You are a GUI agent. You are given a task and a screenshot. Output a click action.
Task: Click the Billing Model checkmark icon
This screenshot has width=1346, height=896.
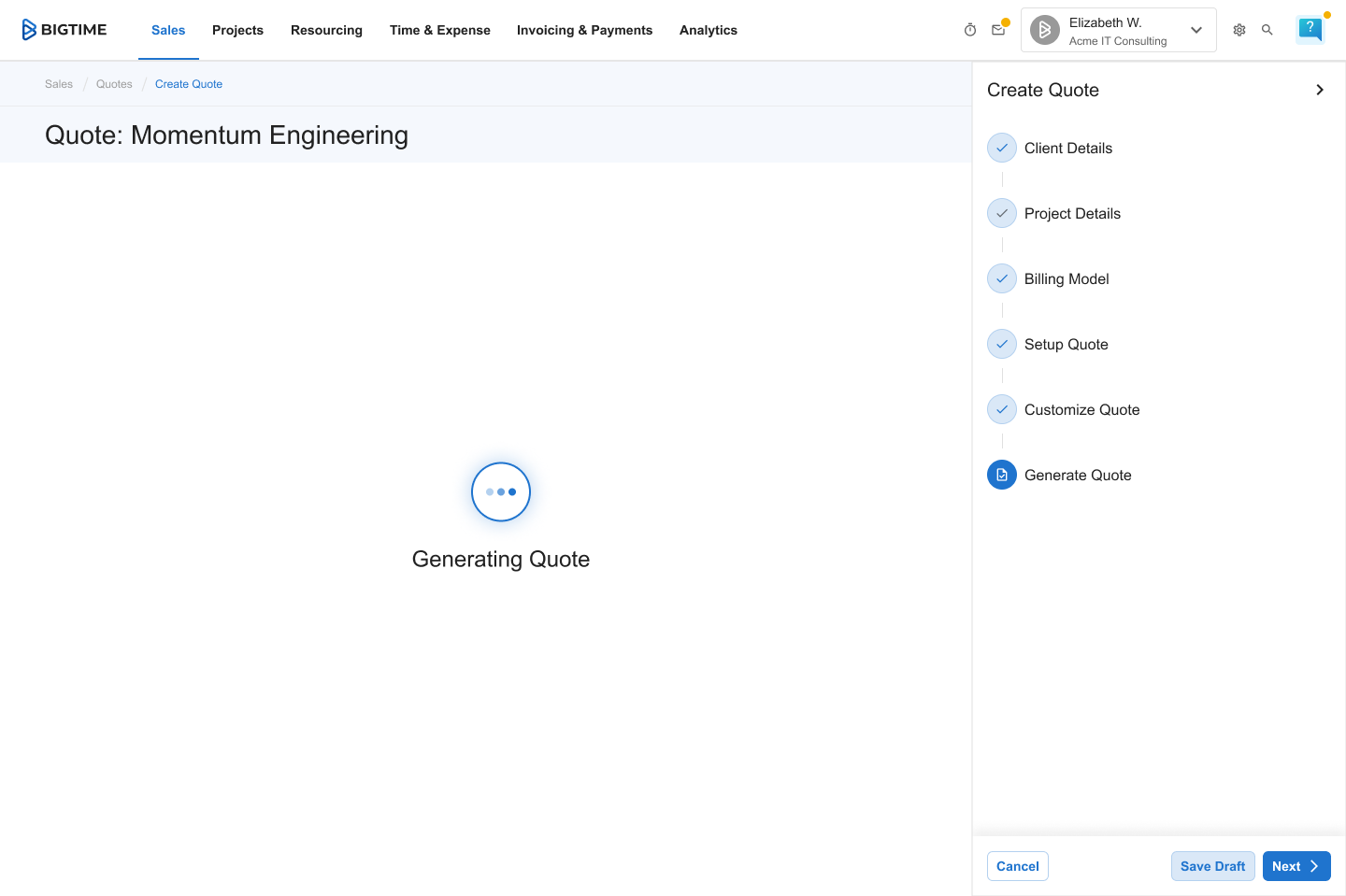(1002, 278)
